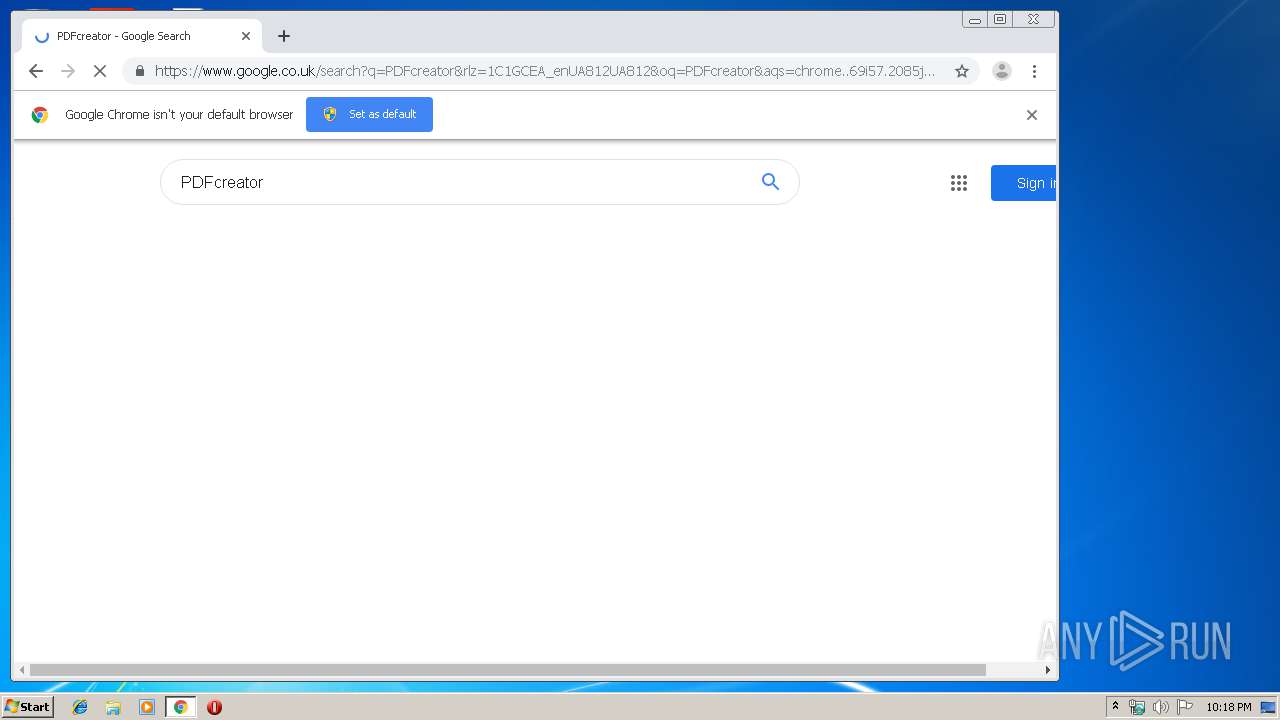Click the 10:18 PM clock
1280x720 pixels.
point(1228,707)
